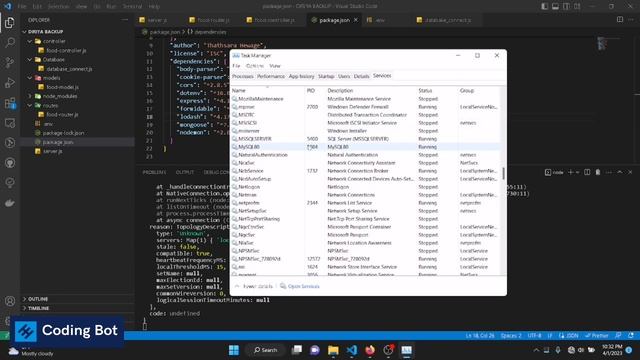Open Task Manager View menu

click(275, 66)
